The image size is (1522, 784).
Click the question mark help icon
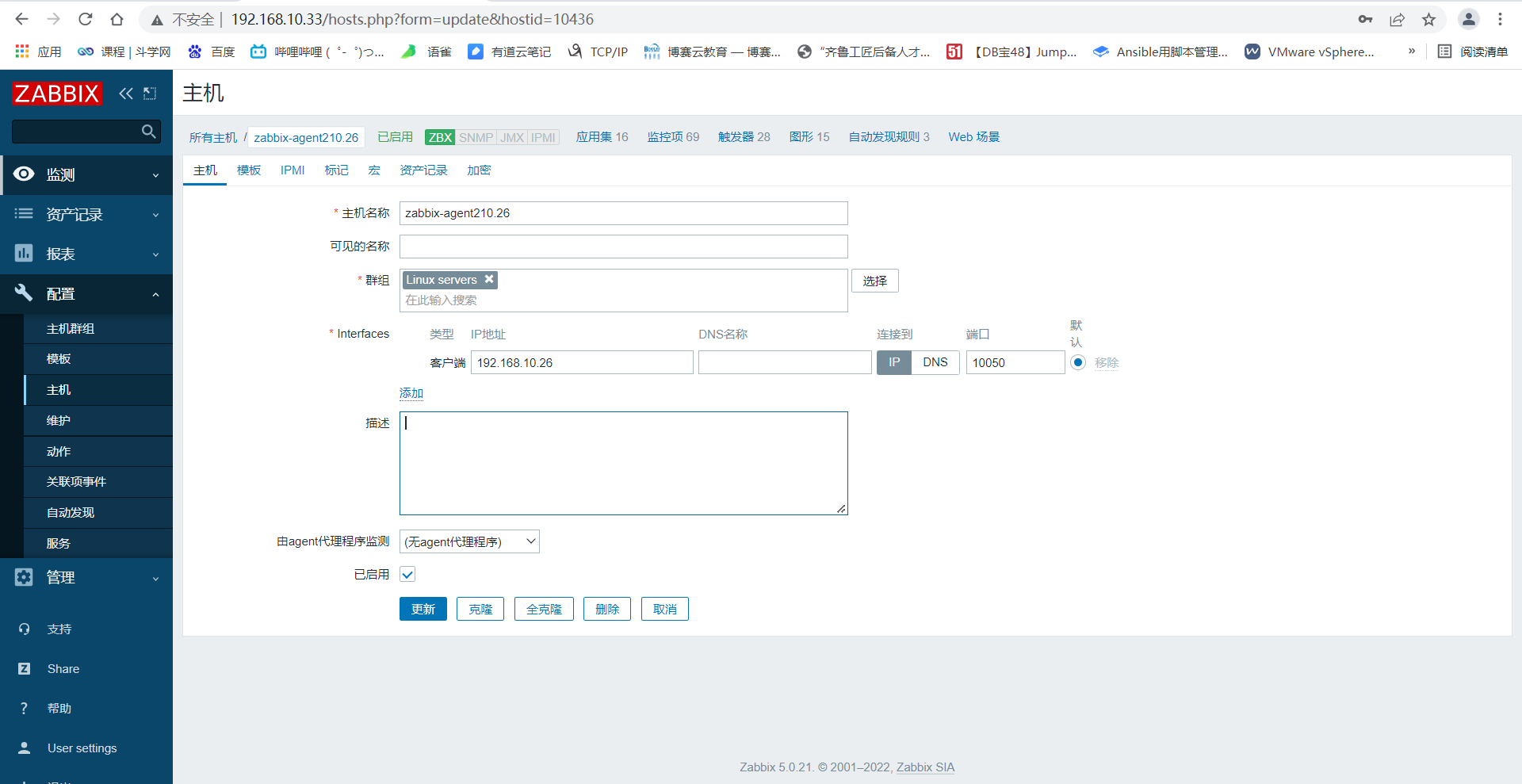24,708
